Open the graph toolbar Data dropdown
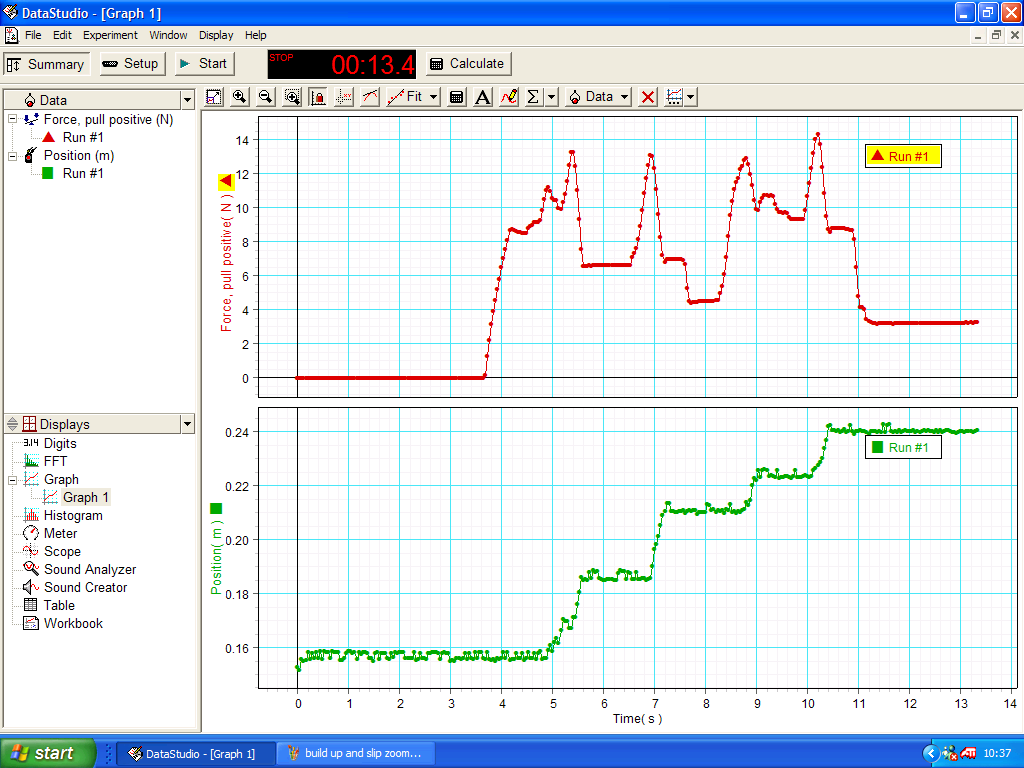 [x=599, y=97]
